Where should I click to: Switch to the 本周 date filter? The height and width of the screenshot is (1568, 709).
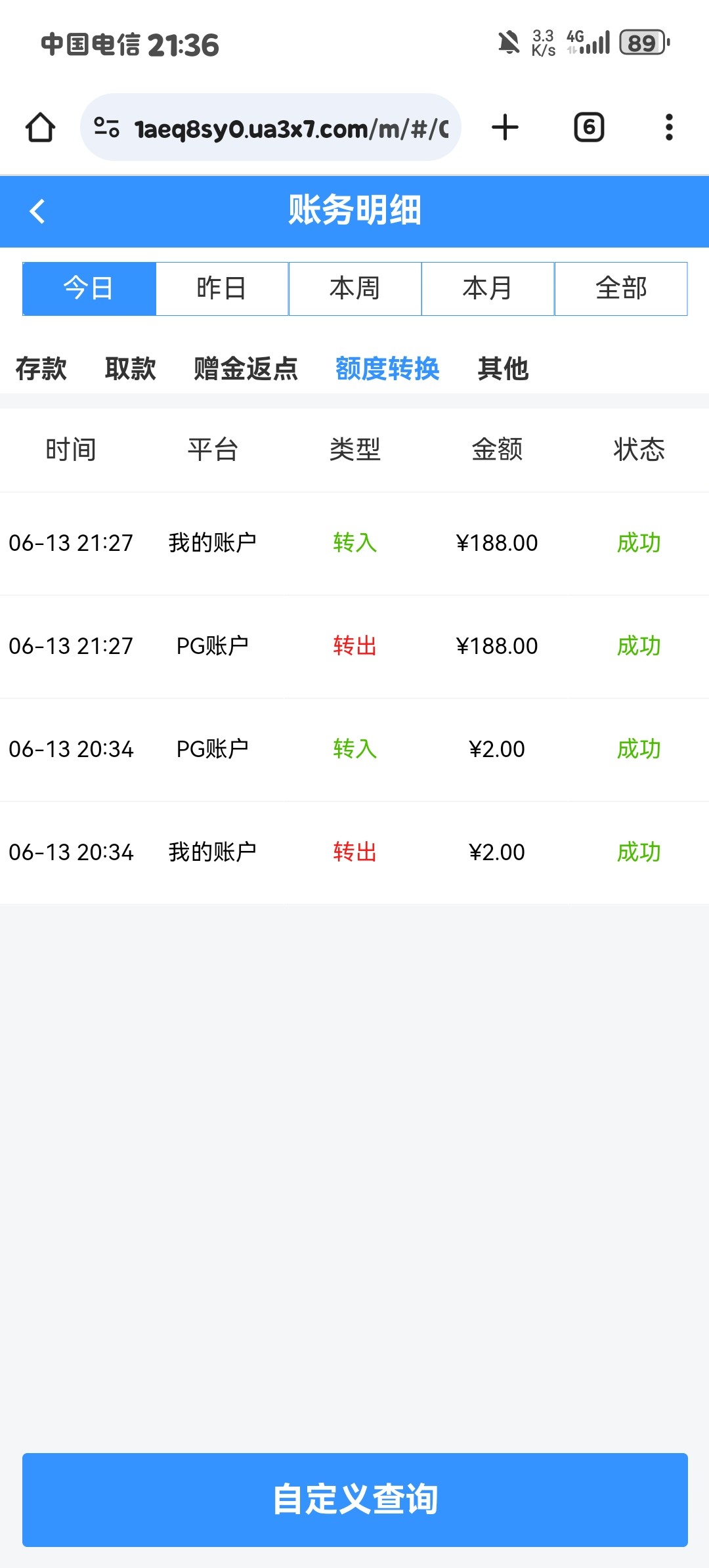(355, 289)
